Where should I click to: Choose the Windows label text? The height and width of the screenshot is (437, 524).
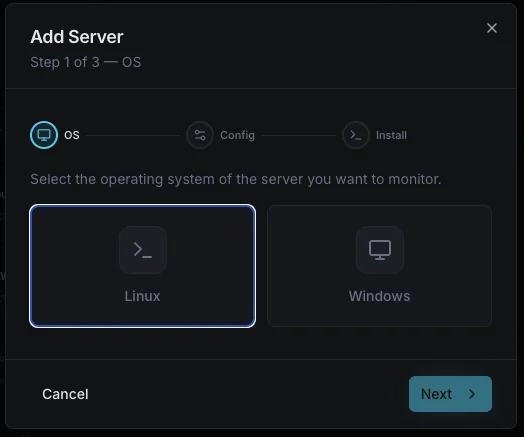point(379,296)
